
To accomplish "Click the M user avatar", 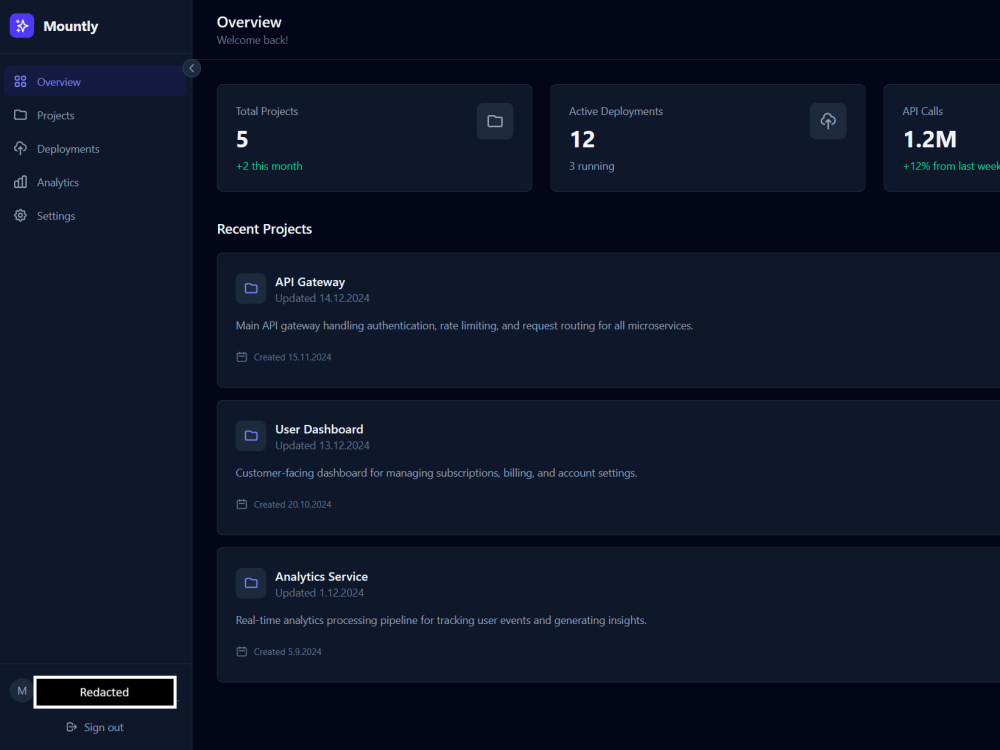I will point(22,691).
